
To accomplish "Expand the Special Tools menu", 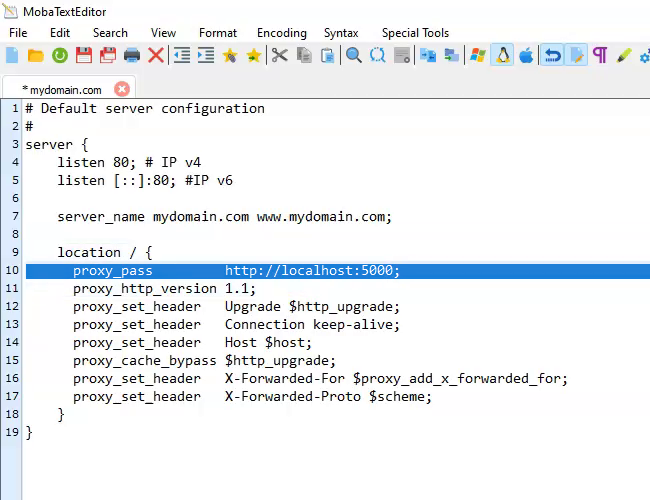I will pyautogui.click(x=415, y=33).
